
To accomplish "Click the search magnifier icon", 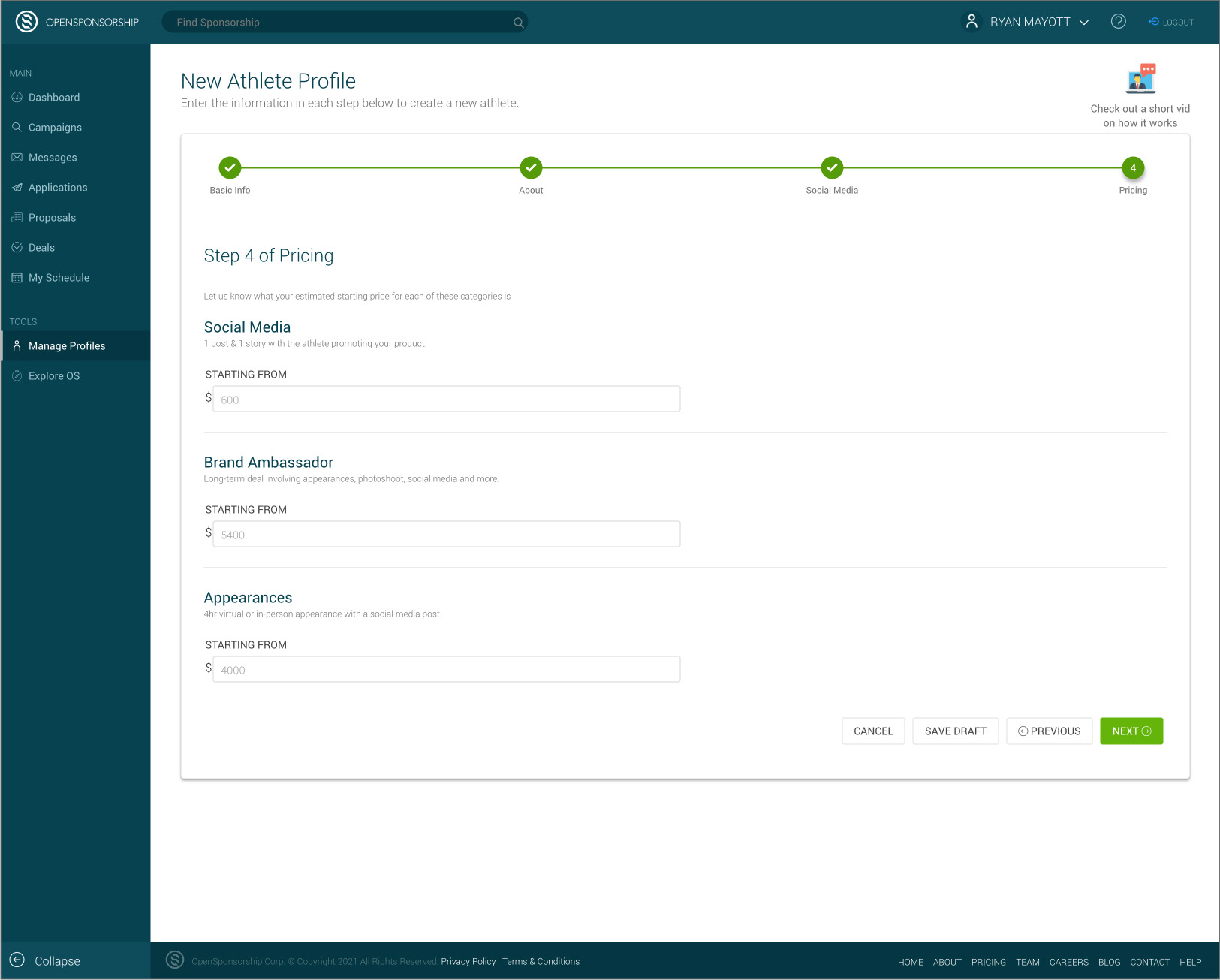I will coord(518,23).
